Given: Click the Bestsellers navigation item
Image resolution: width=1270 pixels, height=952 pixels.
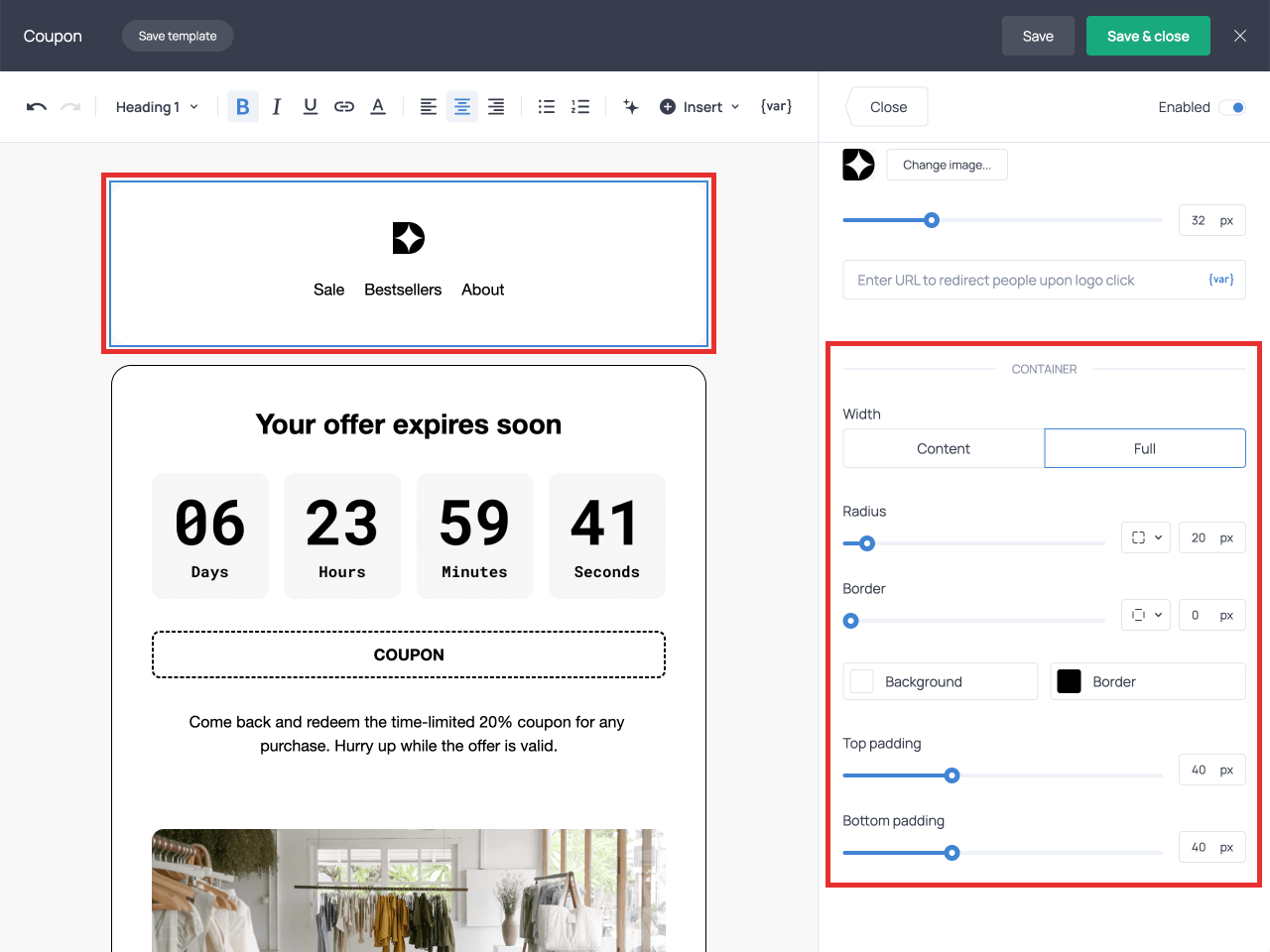Looking at the screenshot, I should coord(403,290).
